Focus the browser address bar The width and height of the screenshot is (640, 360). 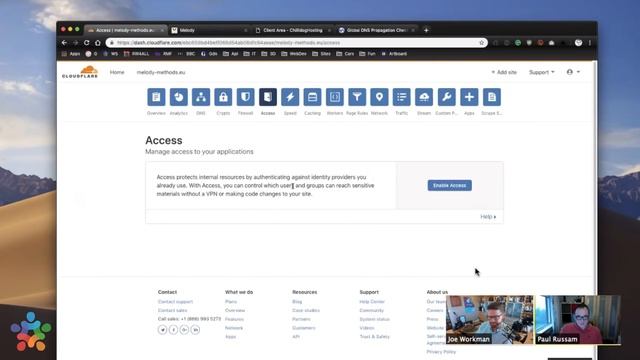click(x=296, y=42)
